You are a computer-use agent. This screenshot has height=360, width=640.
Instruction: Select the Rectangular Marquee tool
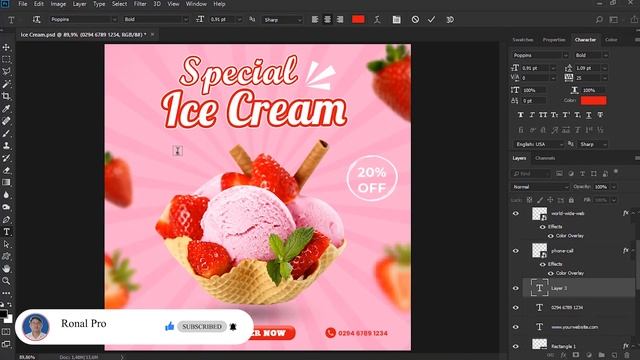6,60
